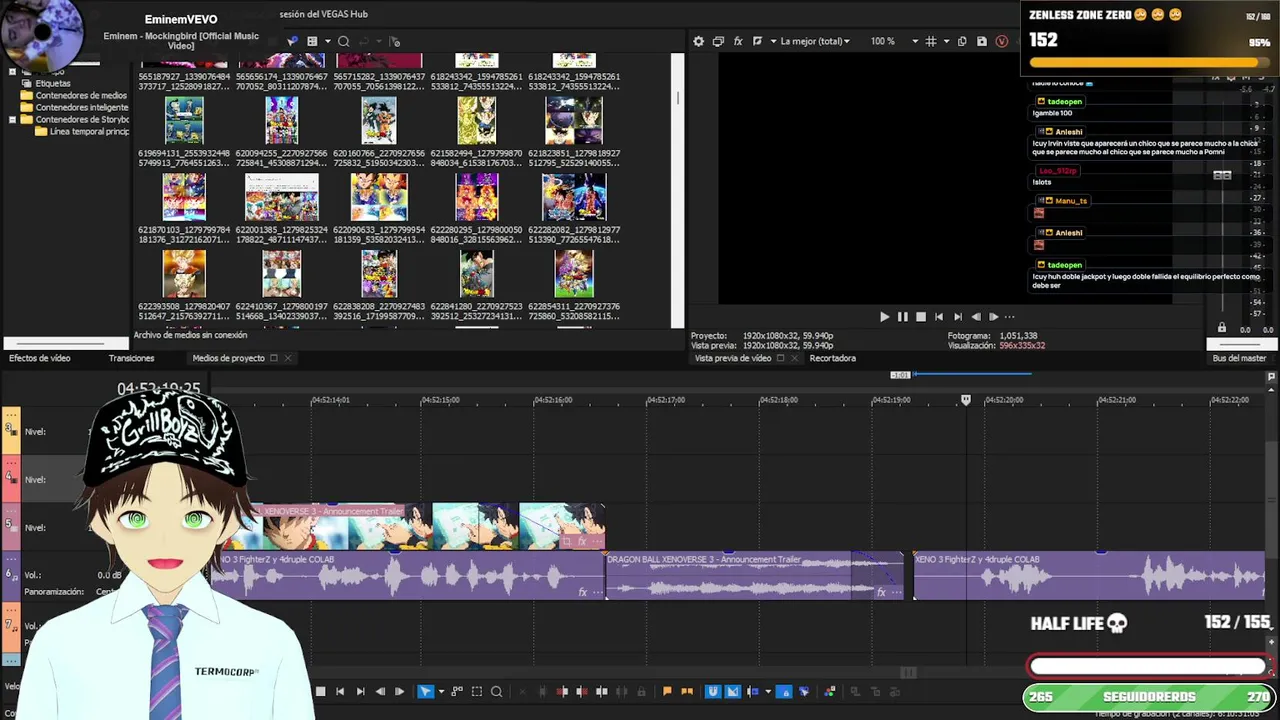The height and width of the screenshot is (720, 1280).
Task: Select thumbnail 619894131_2553932448
Action: (184, 121)
